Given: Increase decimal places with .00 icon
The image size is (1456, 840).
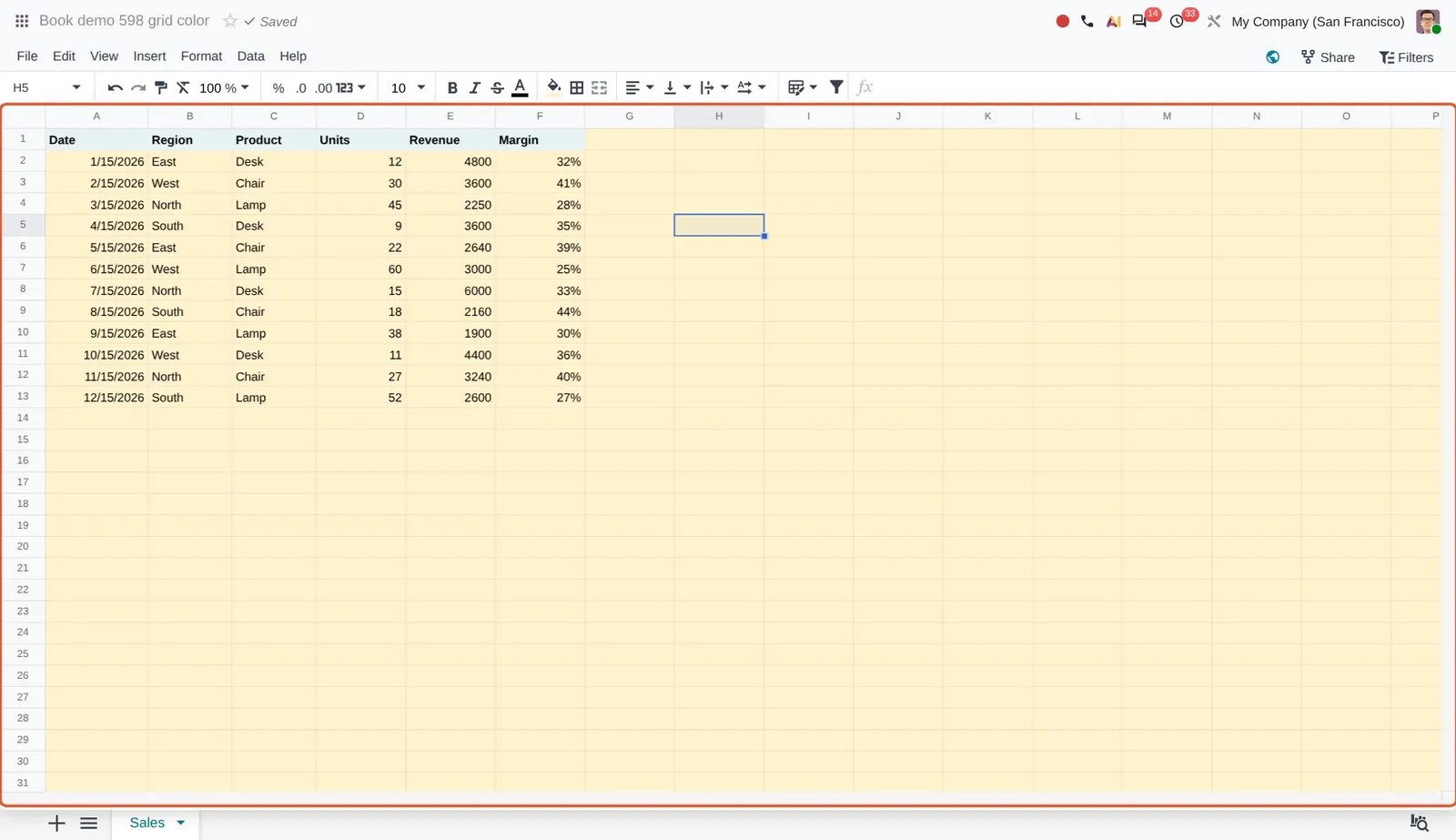Looking at the screenshot, I should tap(324, 87).
